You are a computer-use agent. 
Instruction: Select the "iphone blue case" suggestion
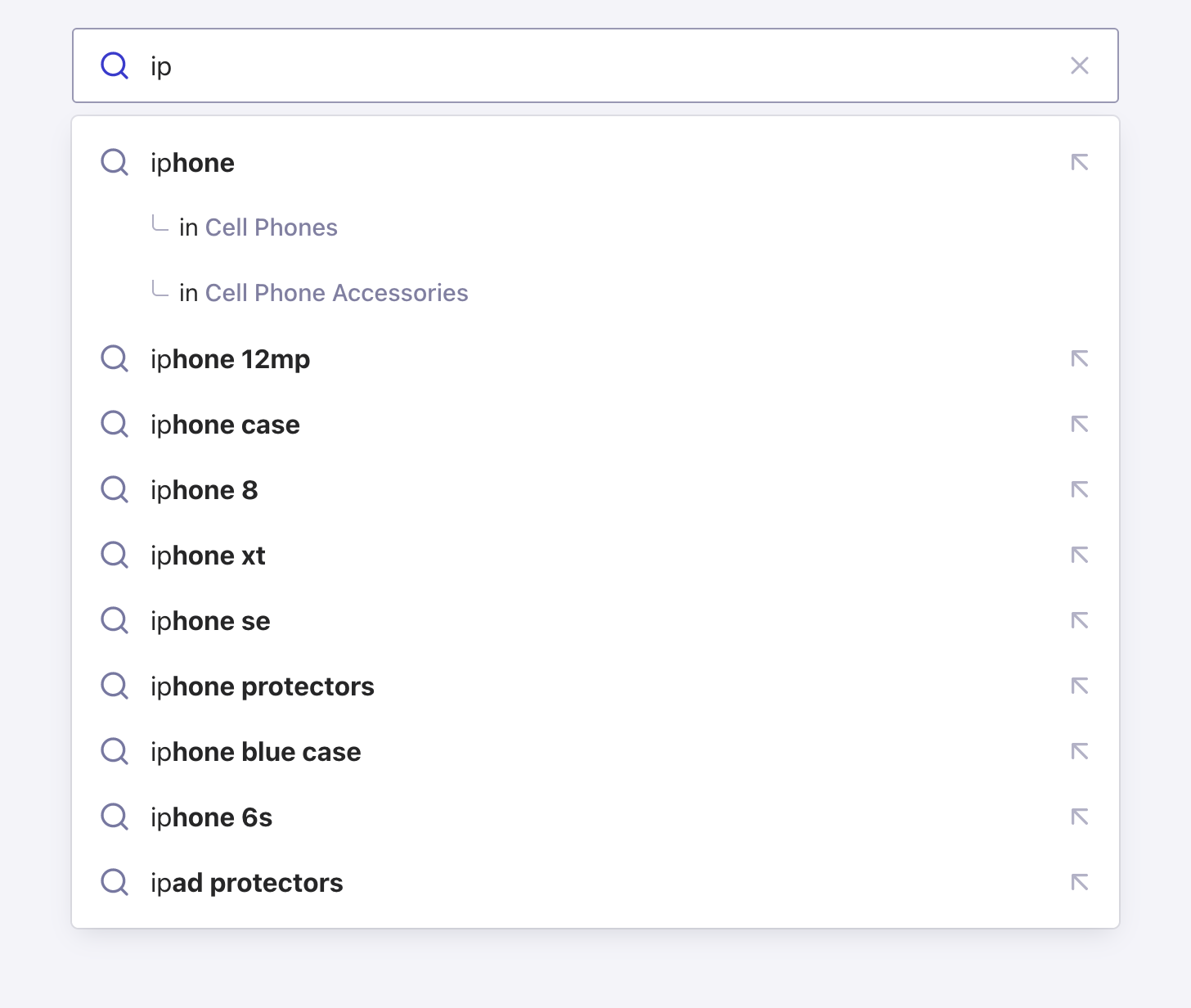256,751
